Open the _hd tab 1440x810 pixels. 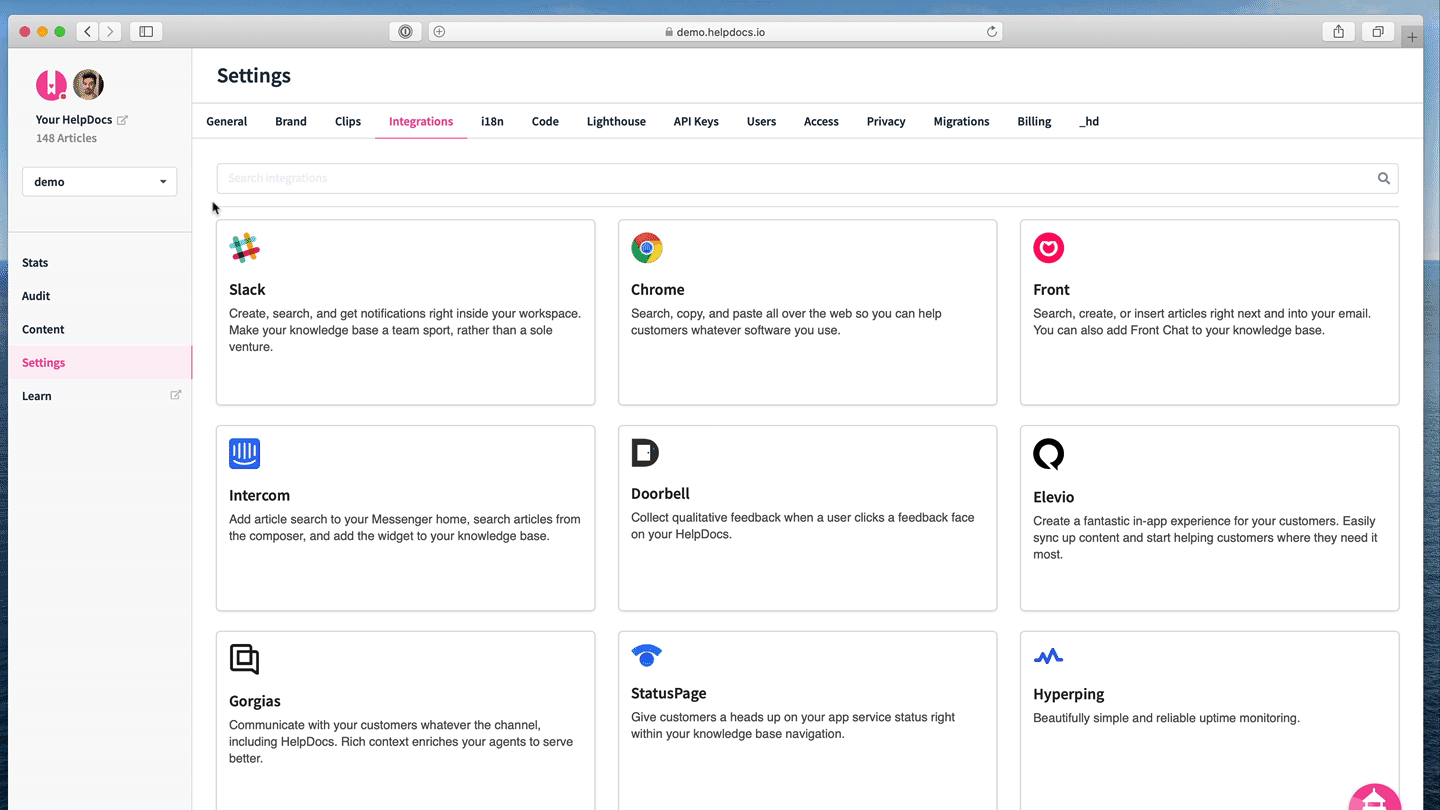pos(1089,121)
